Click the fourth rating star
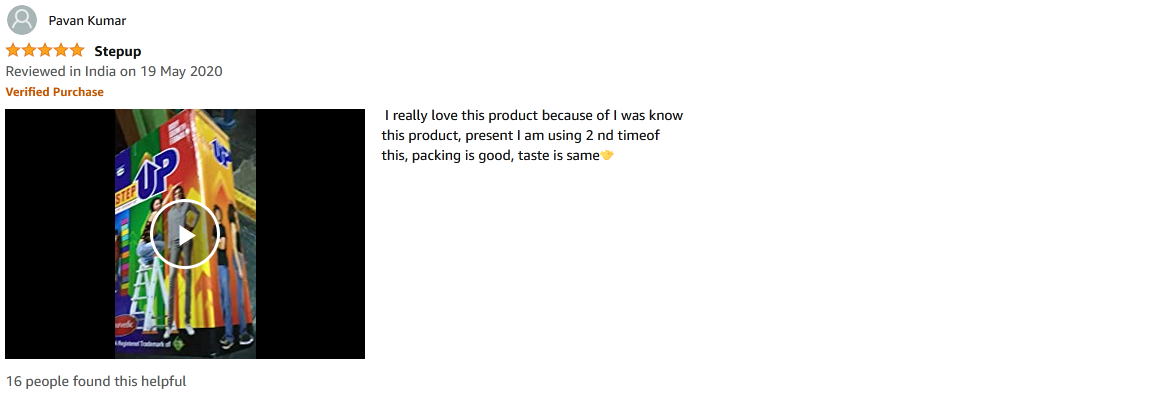Screen dimensions: 1164x394 pos(61,50)
